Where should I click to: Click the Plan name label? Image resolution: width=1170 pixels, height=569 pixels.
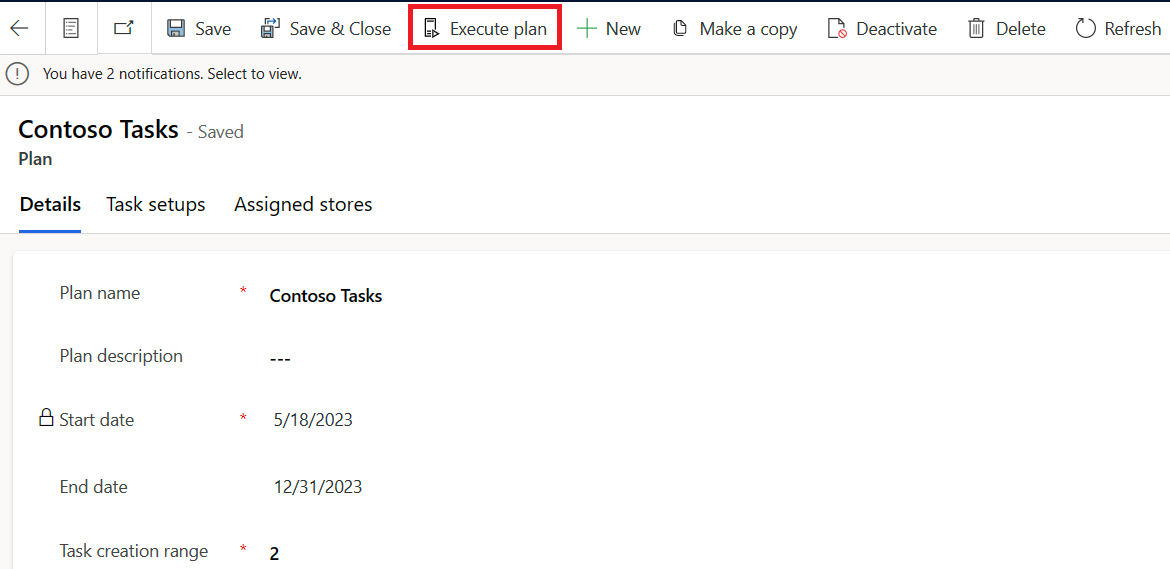[100, 293]
